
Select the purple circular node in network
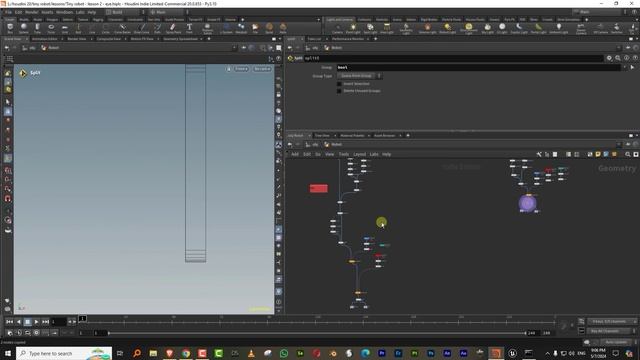click(x=527, y=203)
